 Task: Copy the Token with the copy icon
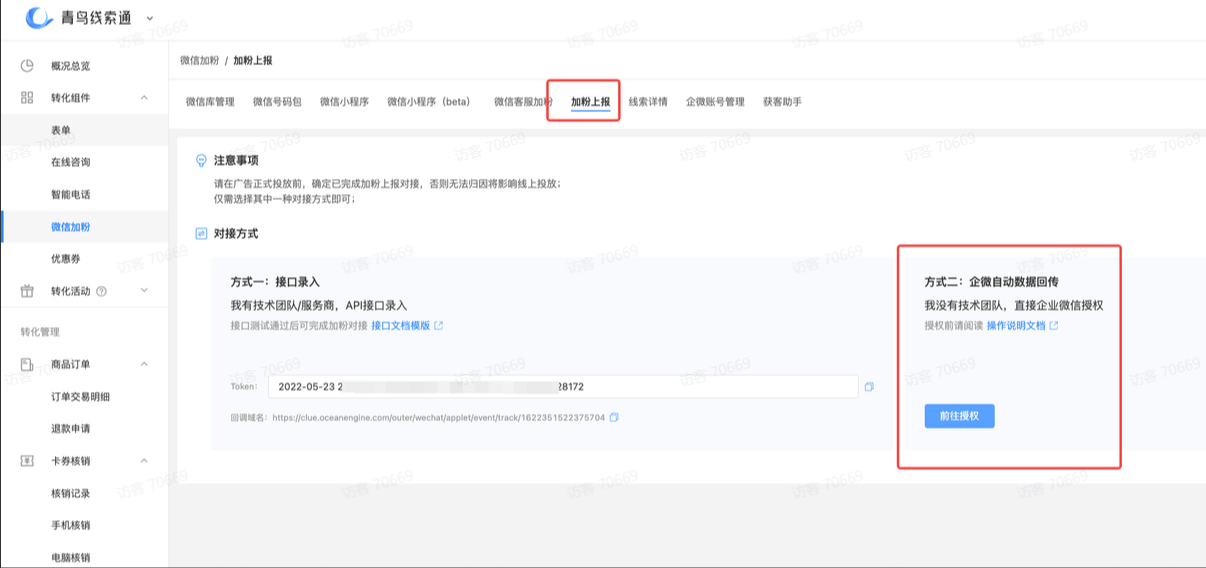pyautogui.click(x=869, y=387)
